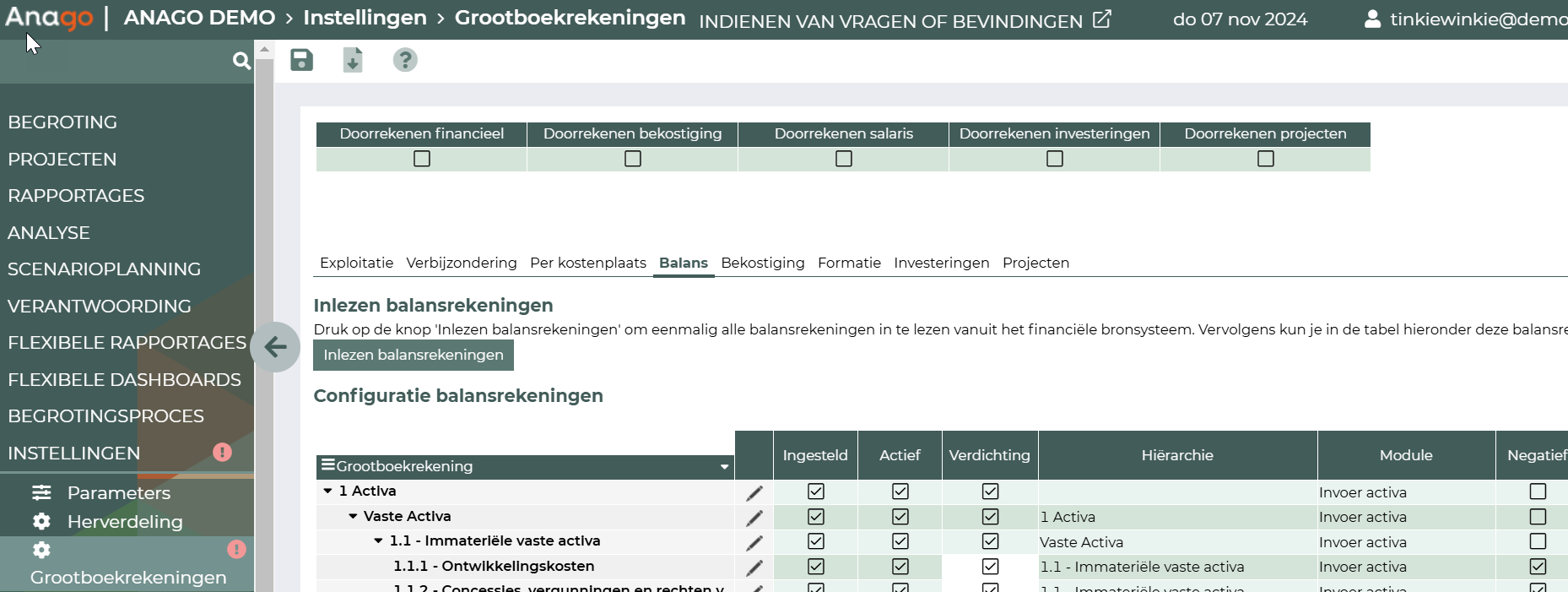1568x592 pixels.
Task: Open the Instellingen sidebar menu
Action: tap(74, 454)
